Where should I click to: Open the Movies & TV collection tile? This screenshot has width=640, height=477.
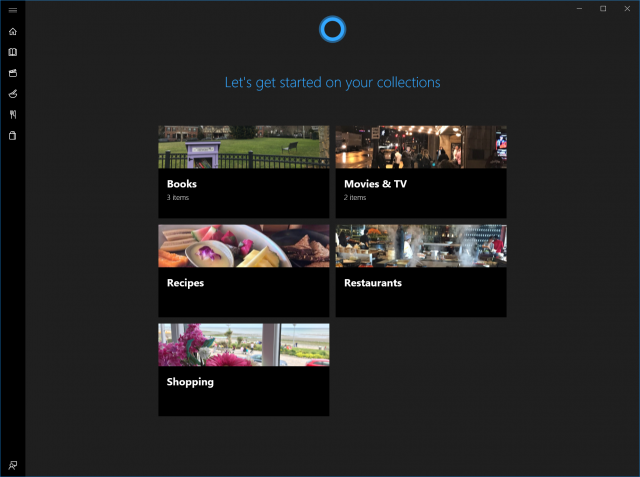click(420, 192)
